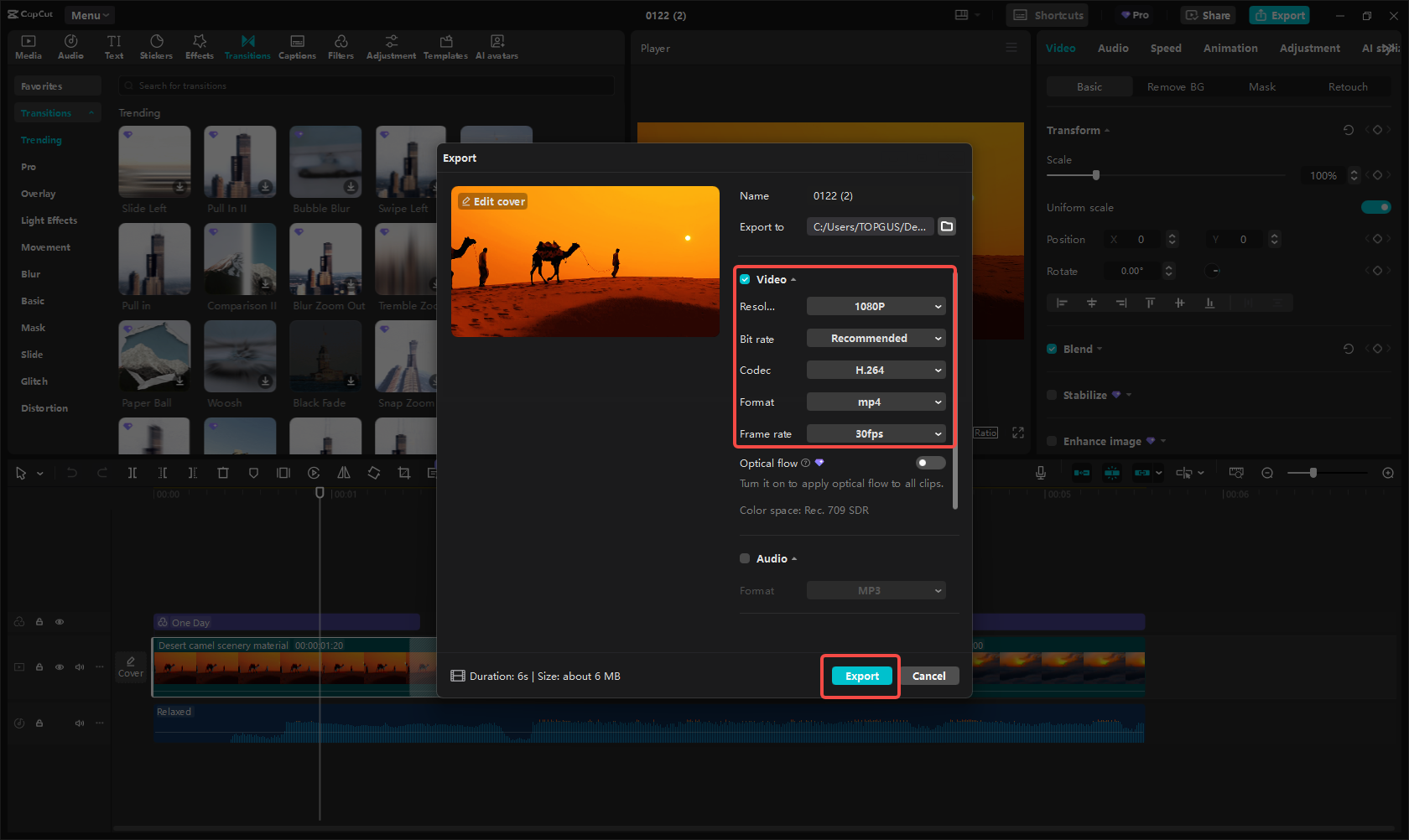Image resolution: width=1409 pixels, height=840 pixels.
Task: Select the Filters tool icon
Action: tap(341, 47)
